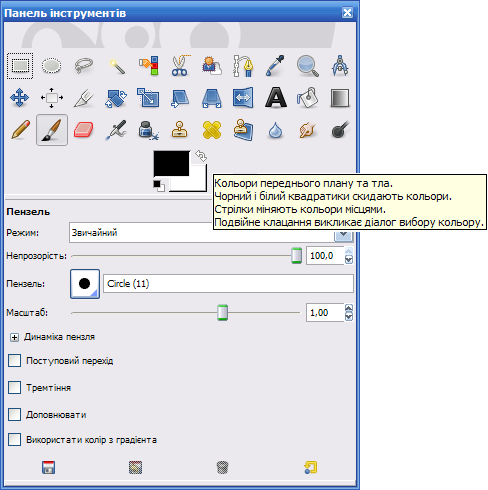
Task: Select the Text tool
Action: pos(276,98)
